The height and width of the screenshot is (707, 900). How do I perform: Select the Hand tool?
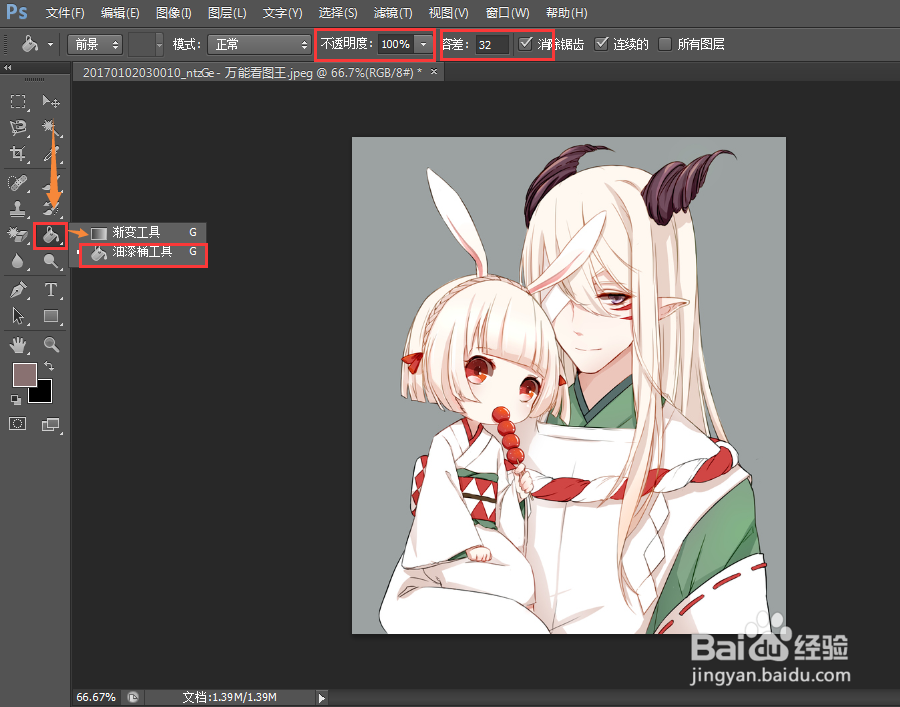pyautogui.click(x=17, y=345)
